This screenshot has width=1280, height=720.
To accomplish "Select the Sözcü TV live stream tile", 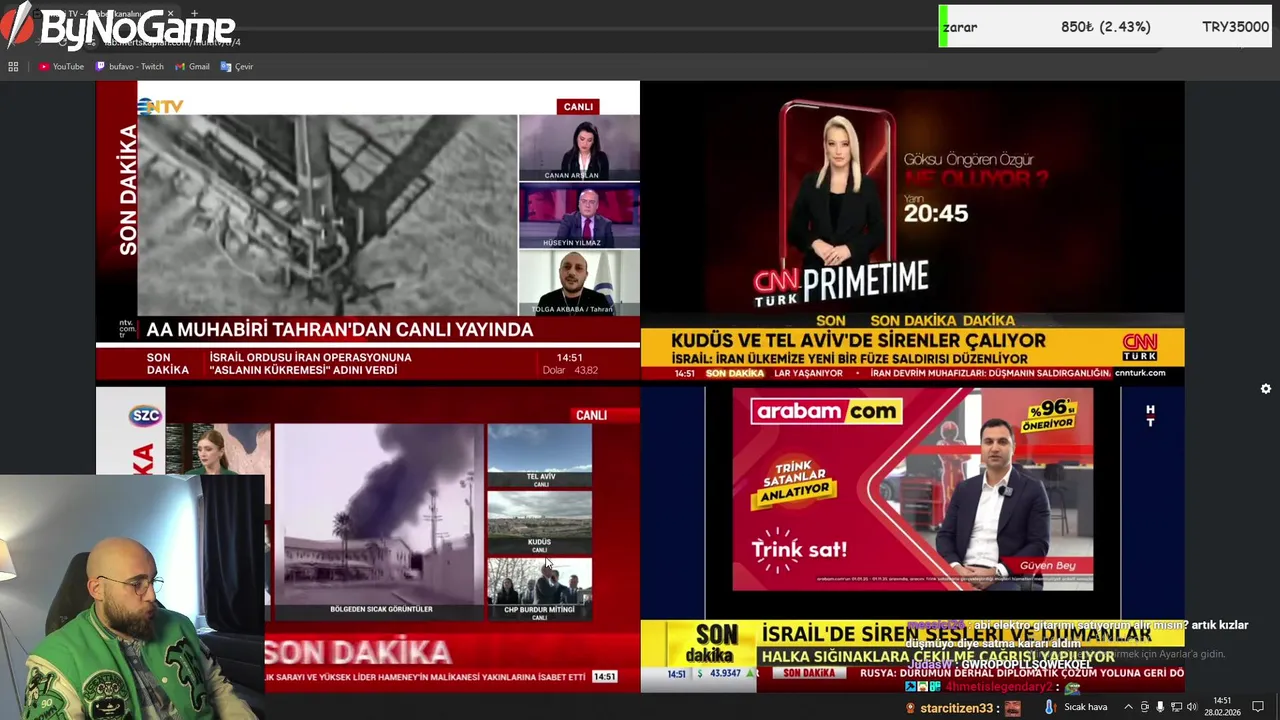I will point(368,540).
